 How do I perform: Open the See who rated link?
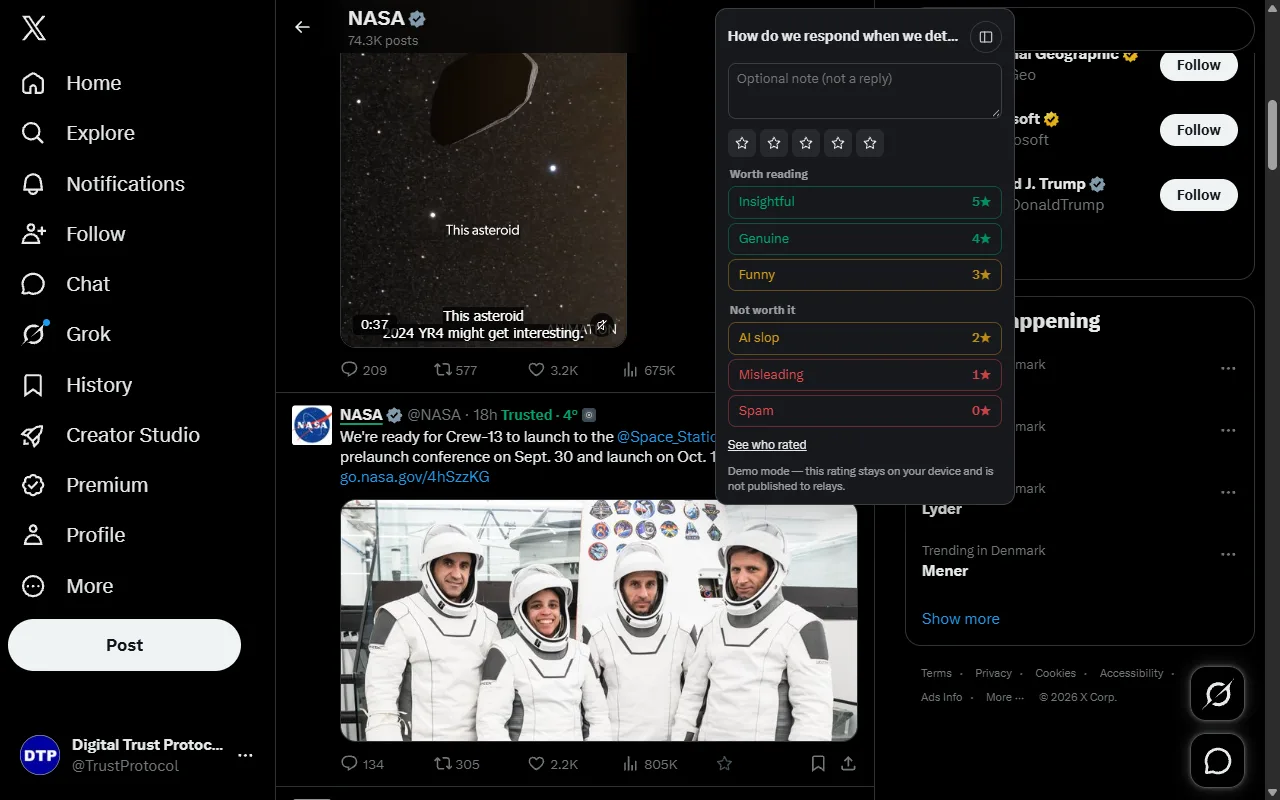tap(767, 445)
